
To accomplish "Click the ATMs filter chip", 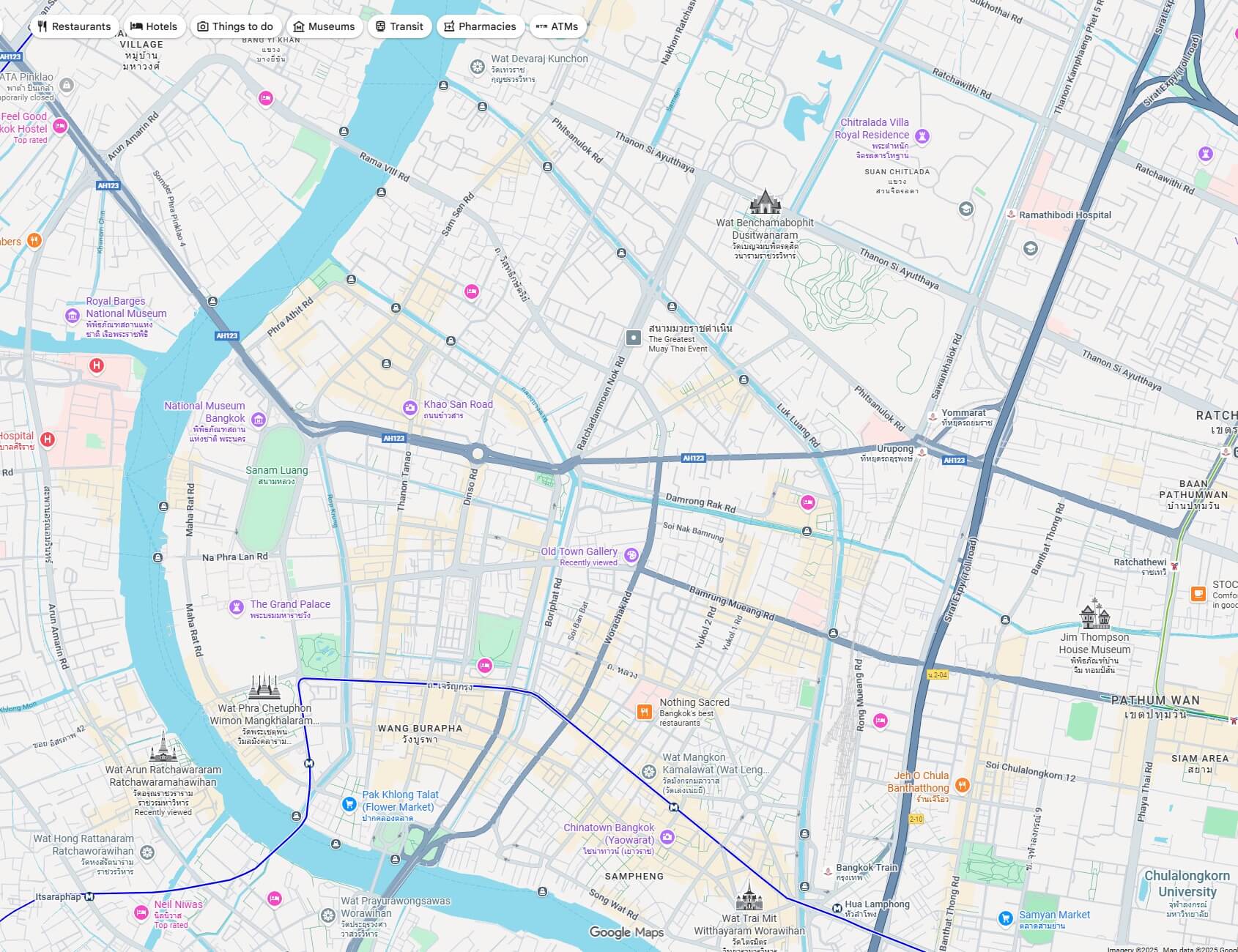I will pyautogui.click(x=557, y=26).
